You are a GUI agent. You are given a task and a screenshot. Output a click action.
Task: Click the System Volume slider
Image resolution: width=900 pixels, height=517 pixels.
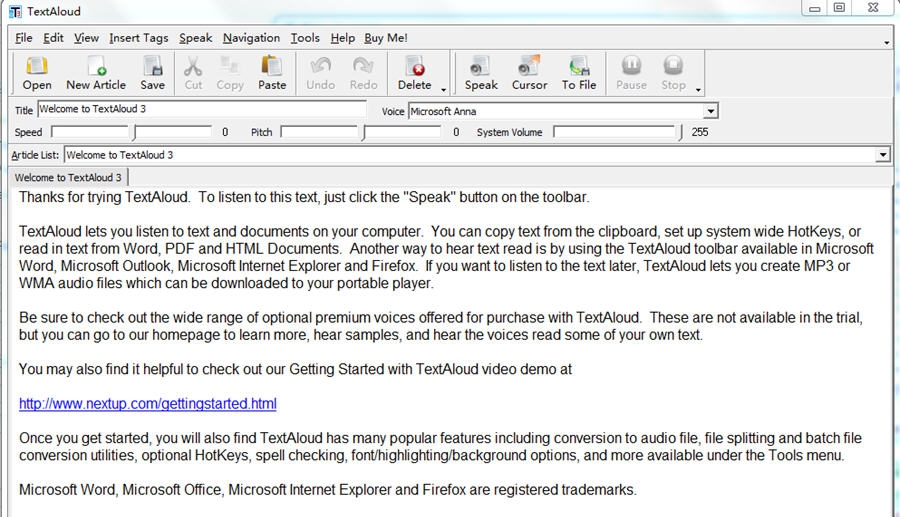pos(618,133)
